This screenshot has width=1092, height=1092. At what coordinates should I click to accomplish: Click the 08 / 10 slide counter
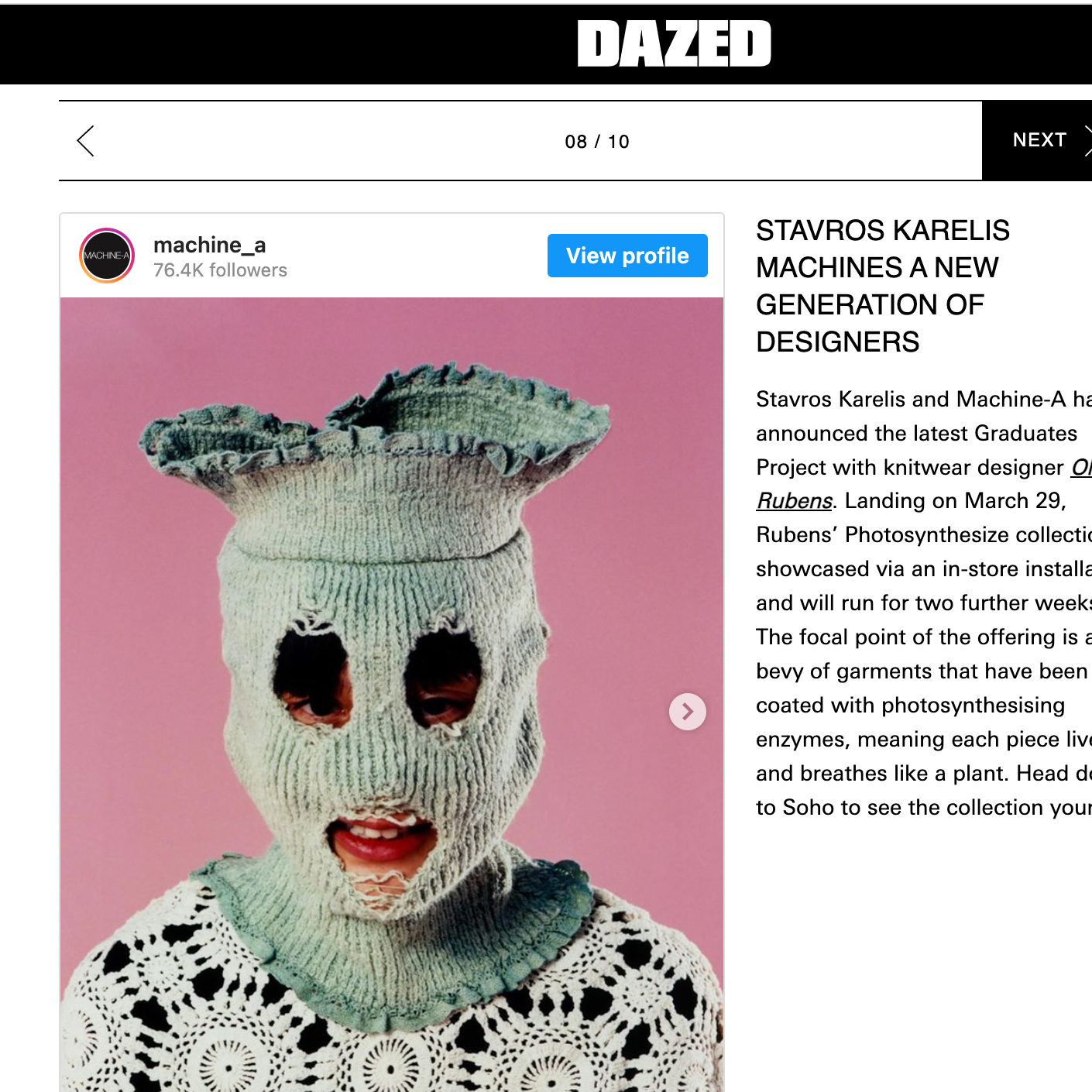(597, 142)
